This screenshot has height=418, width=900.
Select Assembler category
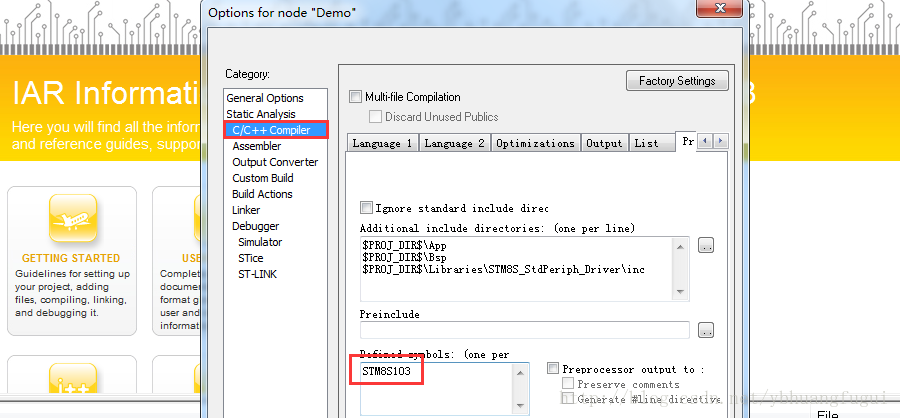(257, 146)
